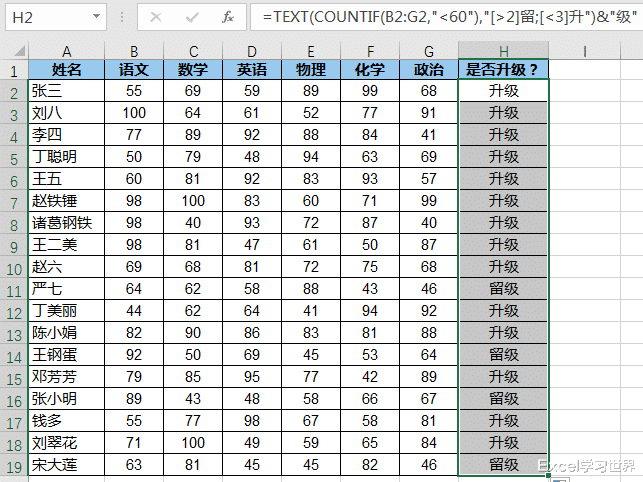Viewport: 643px width, 482px height.
Task: Click the 升级 result for 张三
Action: click(x=504, y=91)
